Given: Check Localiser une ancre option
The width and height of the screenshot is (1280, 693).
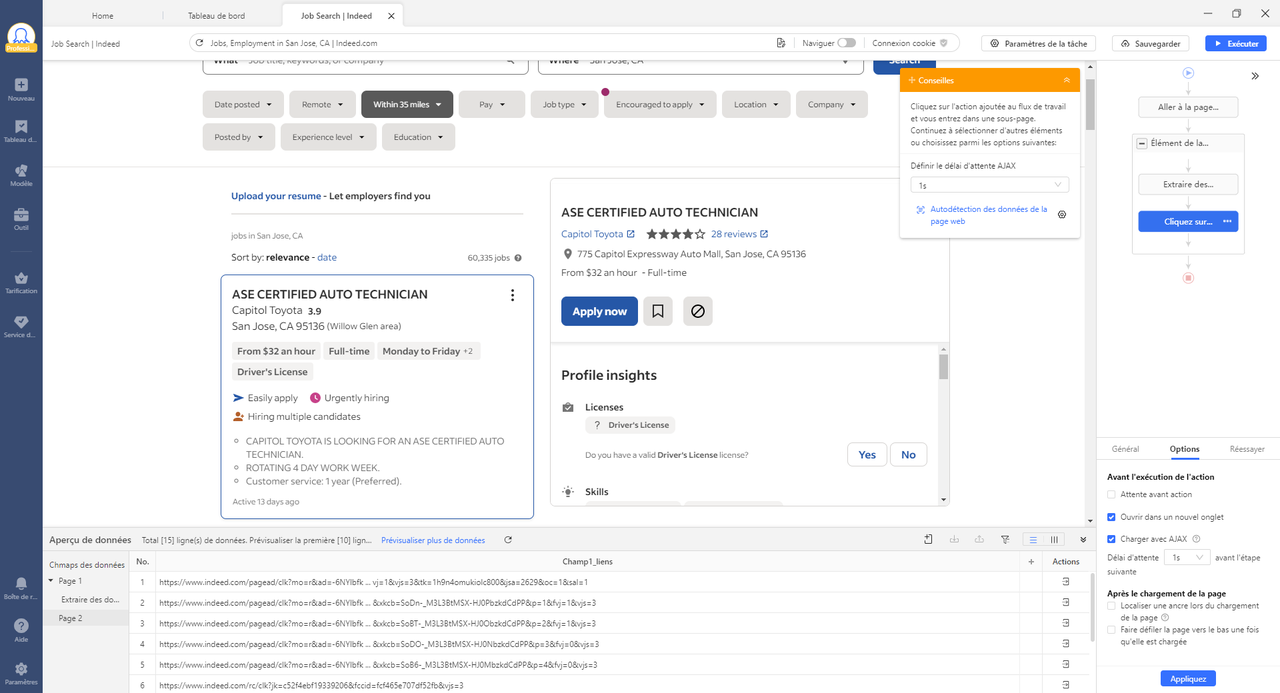Looking at the screenshot, I should pyautogui.click(x=1111, y=606).
